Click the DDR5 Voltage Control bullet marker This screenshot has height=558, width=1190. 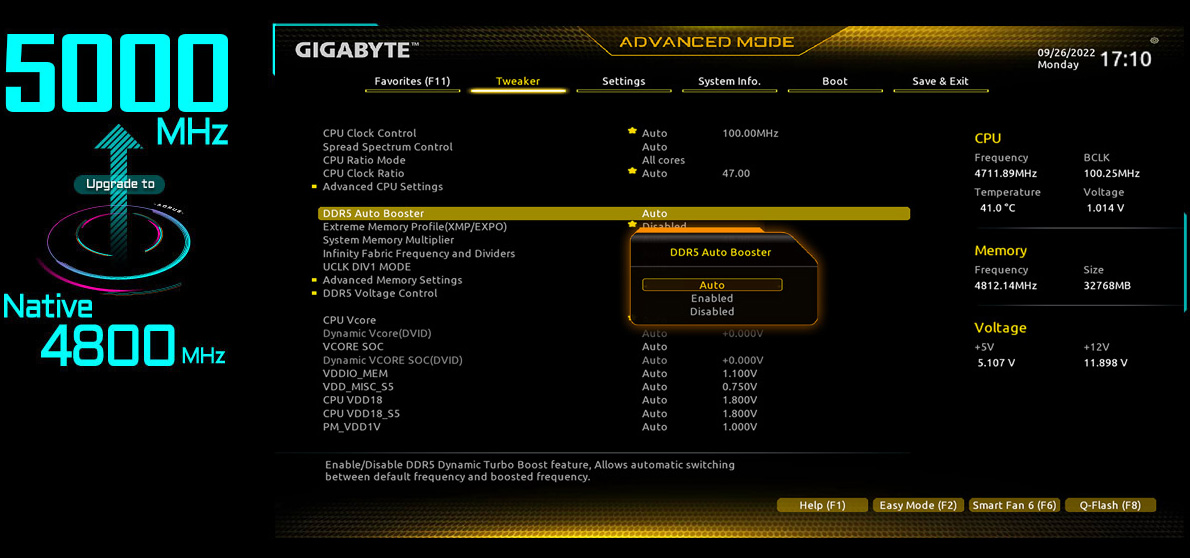click(x=314, y=294)
